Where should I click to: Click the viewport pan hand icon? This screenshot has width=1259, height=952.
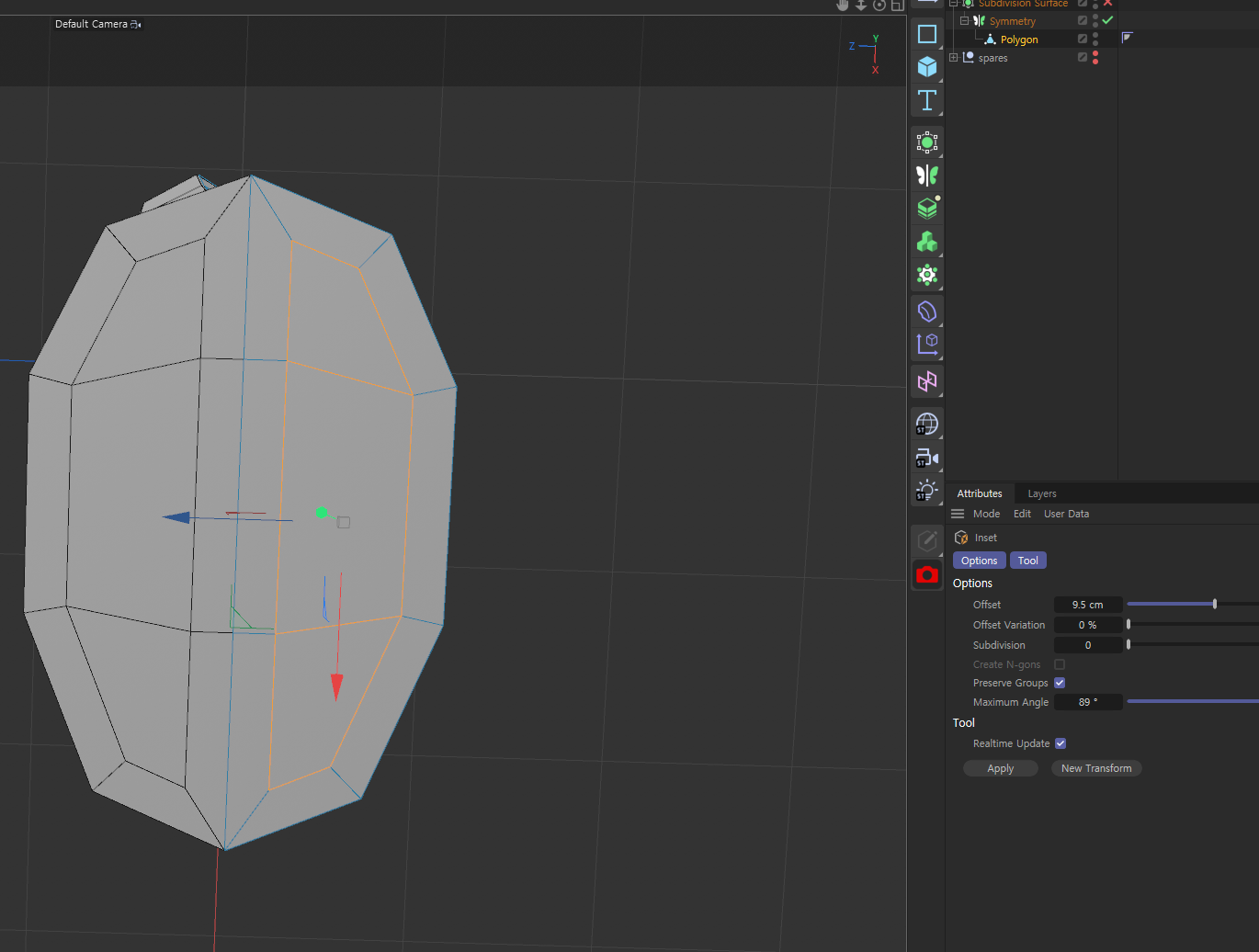[x=843, y=5]
